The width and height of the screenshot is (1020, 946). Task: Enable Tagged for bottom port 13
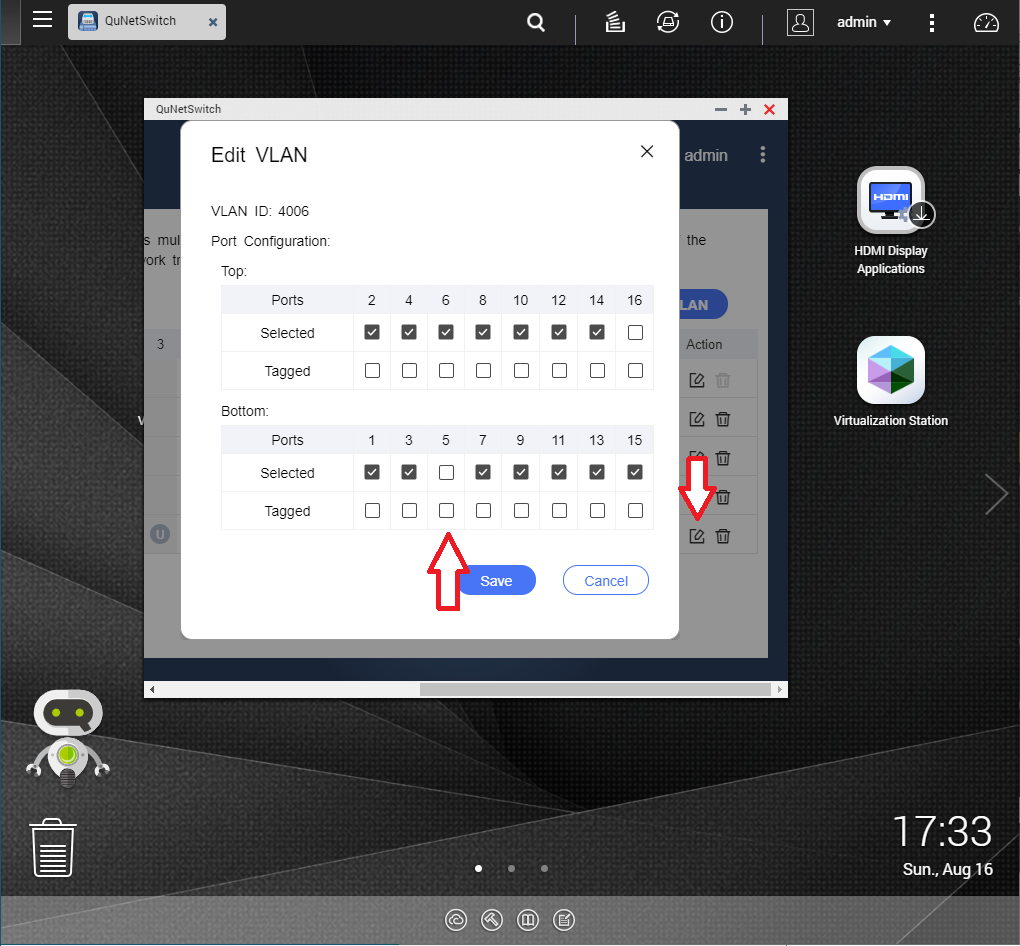pyautogui.click(x=597, y=511)
